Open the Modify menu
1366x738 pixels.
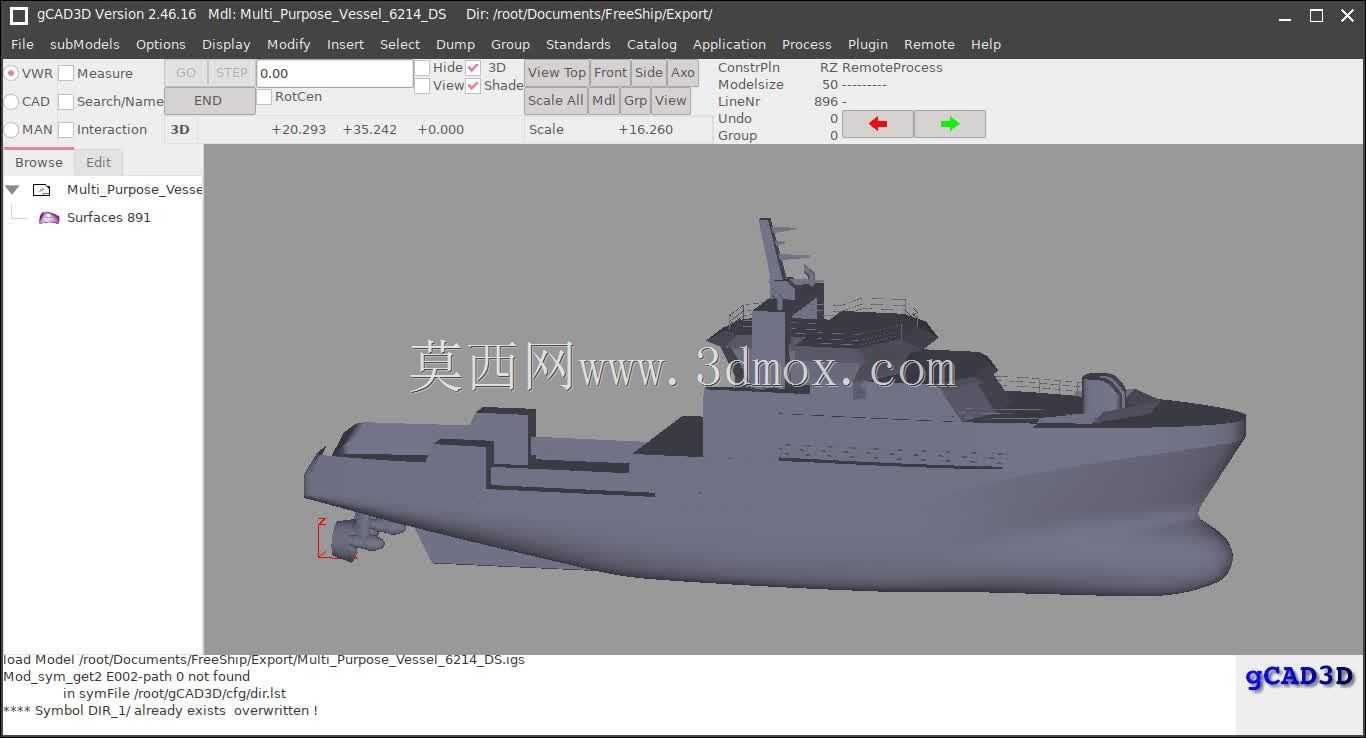pyautogui.click(x=289, y=44)
